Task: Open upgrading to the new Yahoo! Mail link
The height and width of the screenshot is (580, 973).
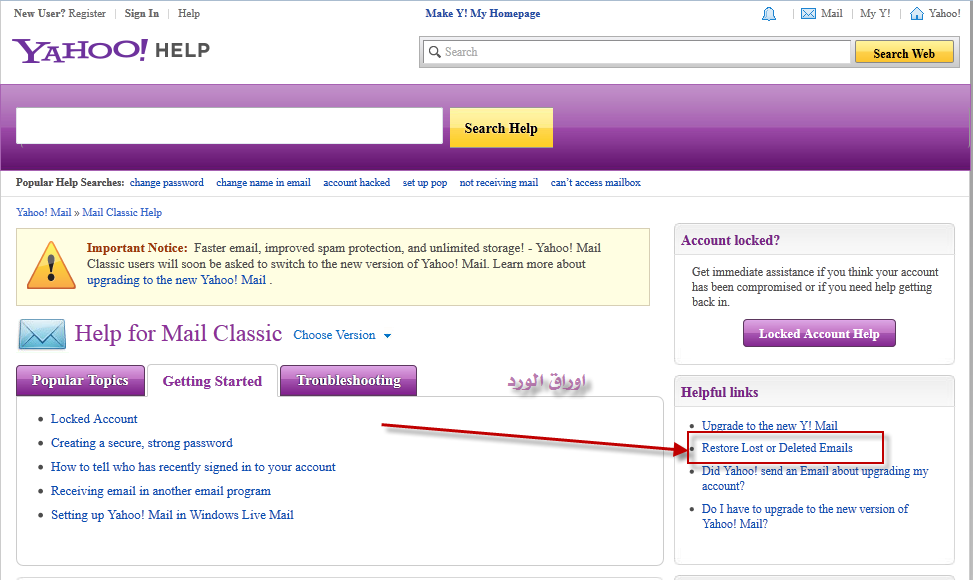Action: (176, 280)
